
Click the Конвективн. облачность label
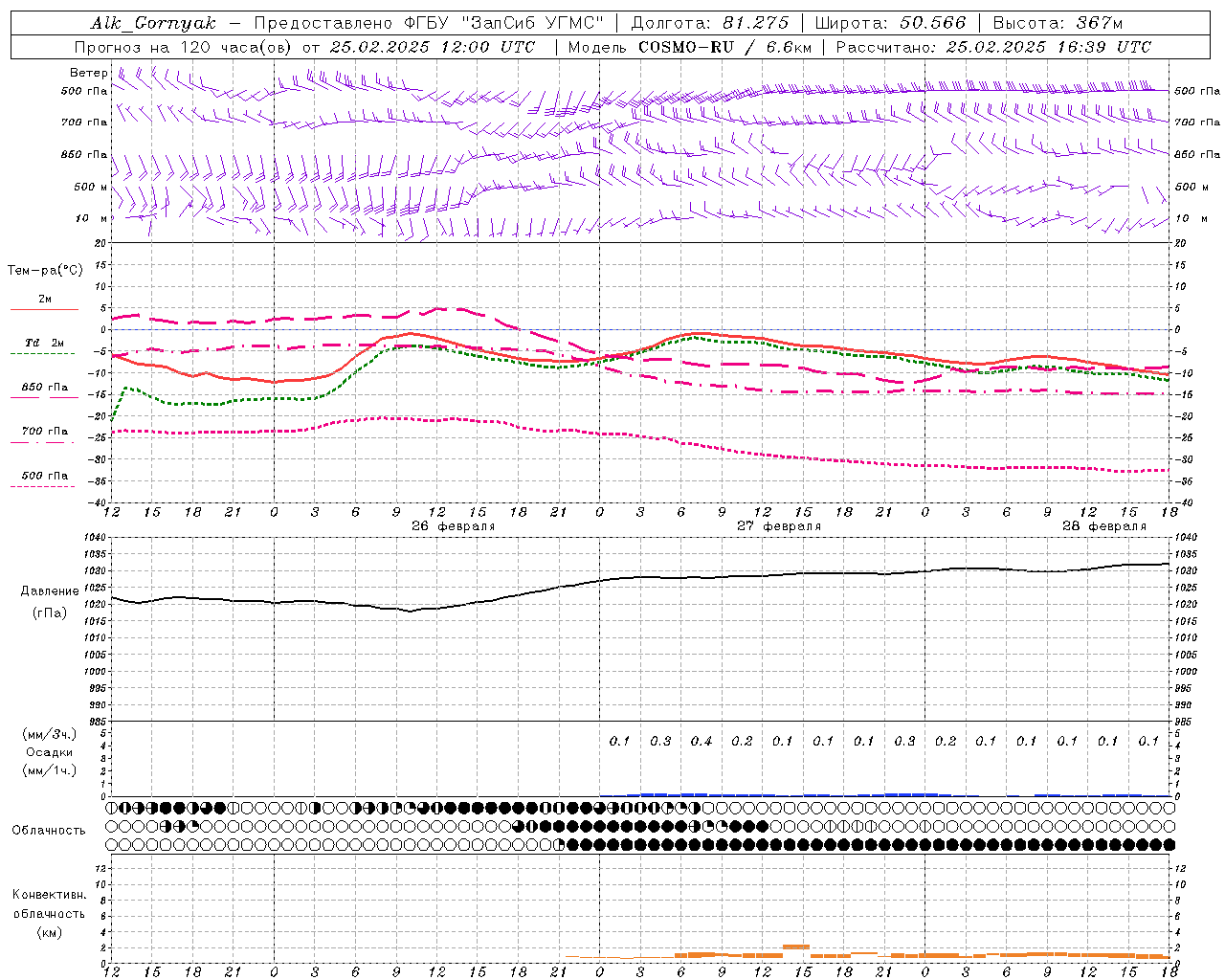coord(49,904)
